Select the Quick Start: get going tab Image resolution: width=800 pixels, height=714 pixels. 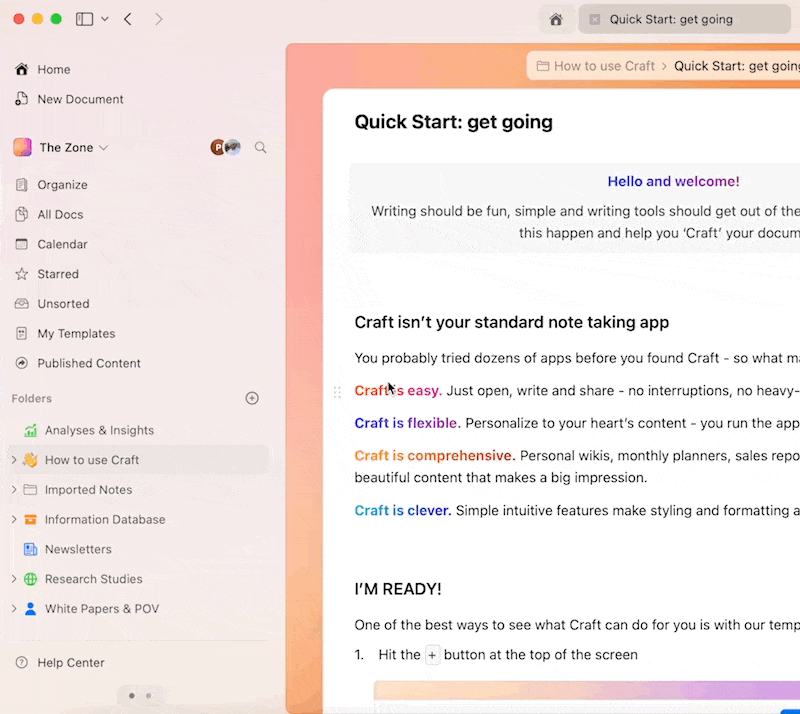tap(684, 19)
